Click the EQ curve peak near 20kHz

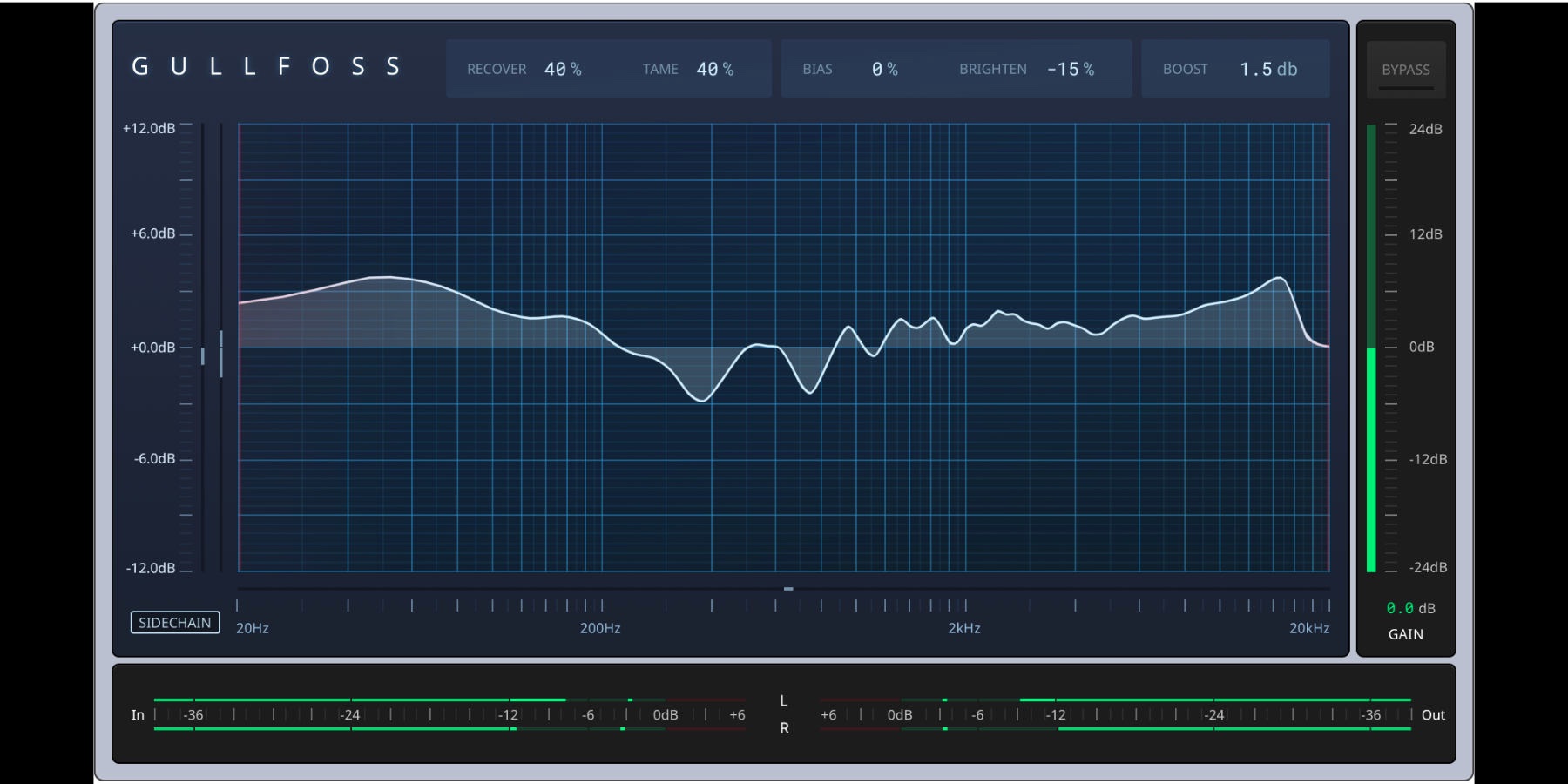pyautogui.click(x=1279, y=278)
